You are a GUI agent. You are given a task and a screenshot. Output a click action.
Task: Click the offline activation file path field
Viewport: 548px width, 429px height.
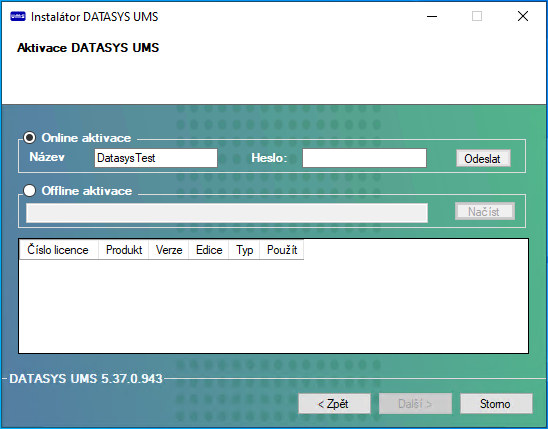click(227, 213)
